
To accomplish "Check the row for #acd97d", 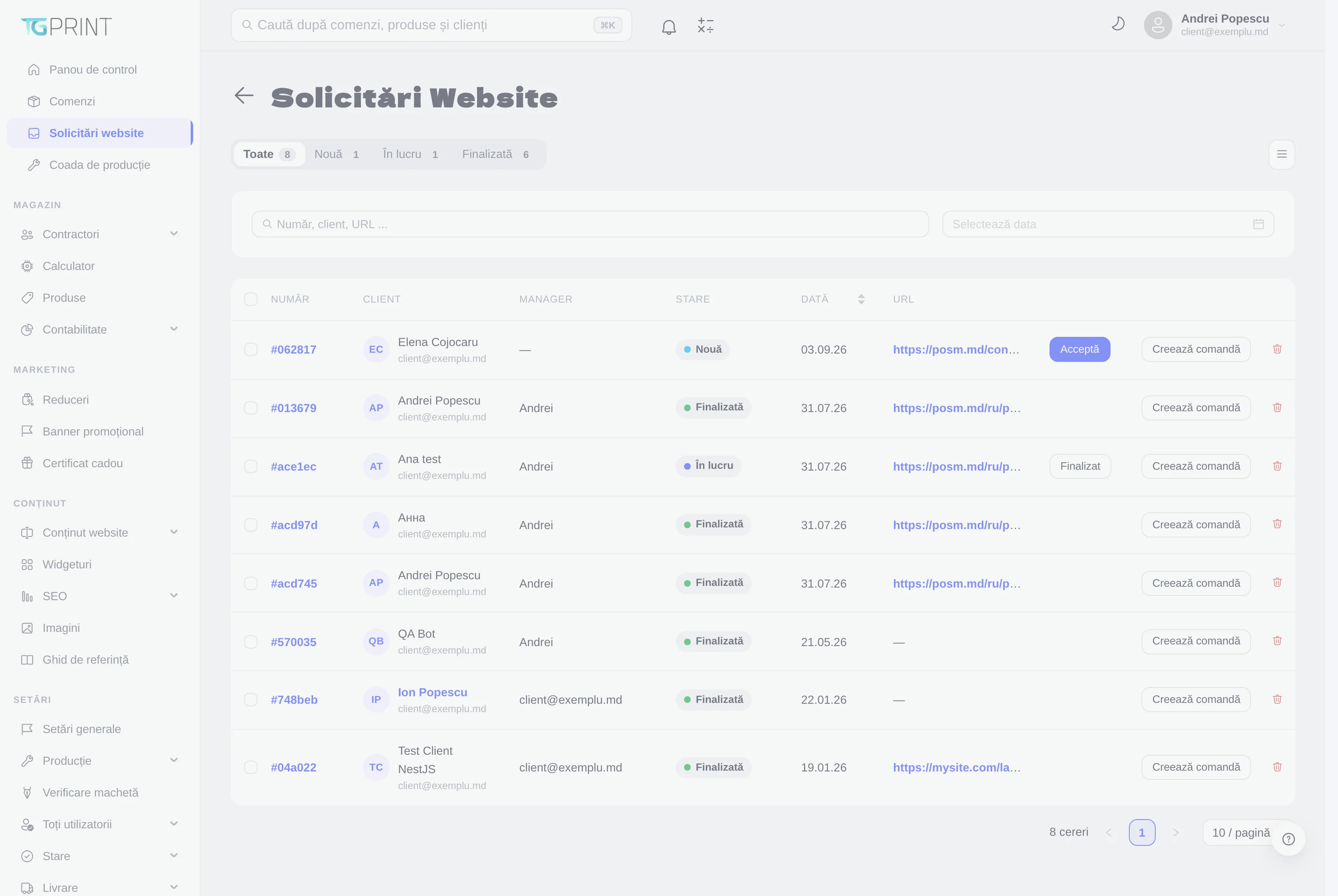I will coord(251,524).
